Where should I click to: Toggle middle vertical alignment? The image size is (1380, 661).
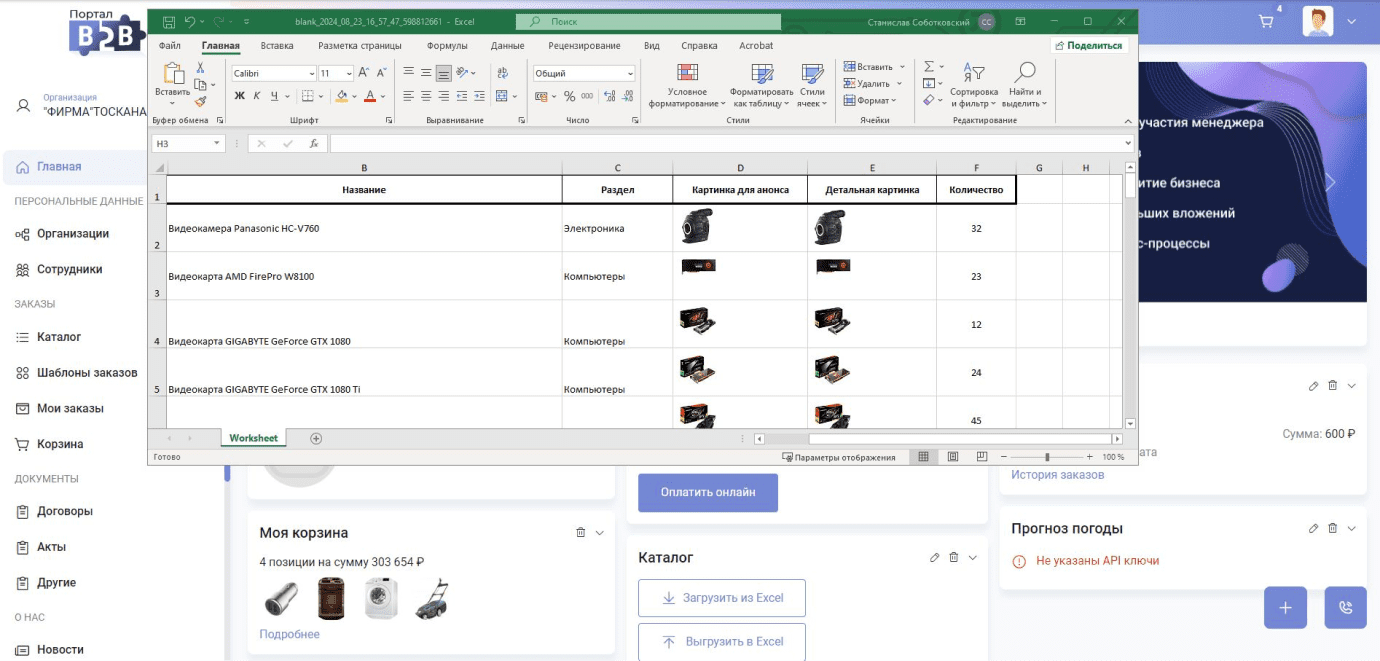point(426,73)
